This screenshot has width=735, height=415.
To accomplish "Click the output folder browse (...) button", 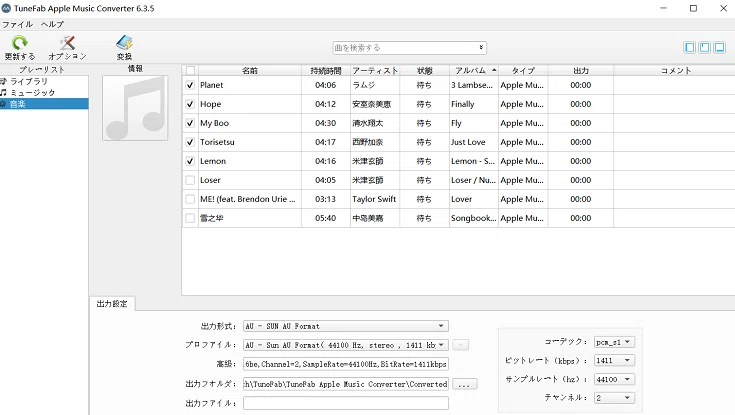I will coord(465,384).
